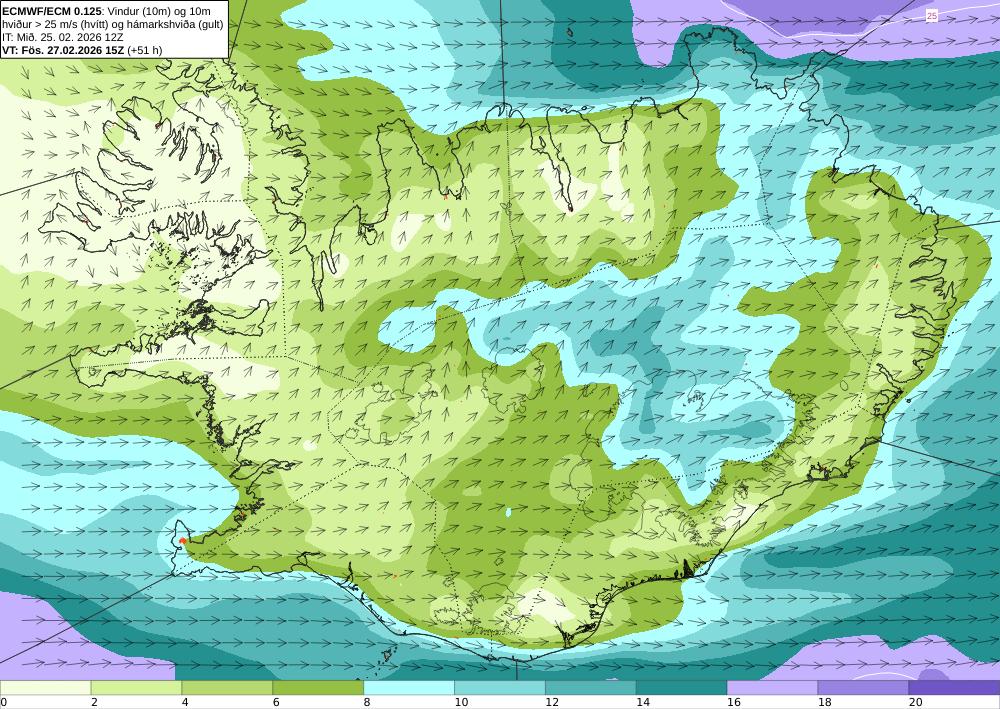Pick the 4–6 medium green legend swatch

[227, 687]
